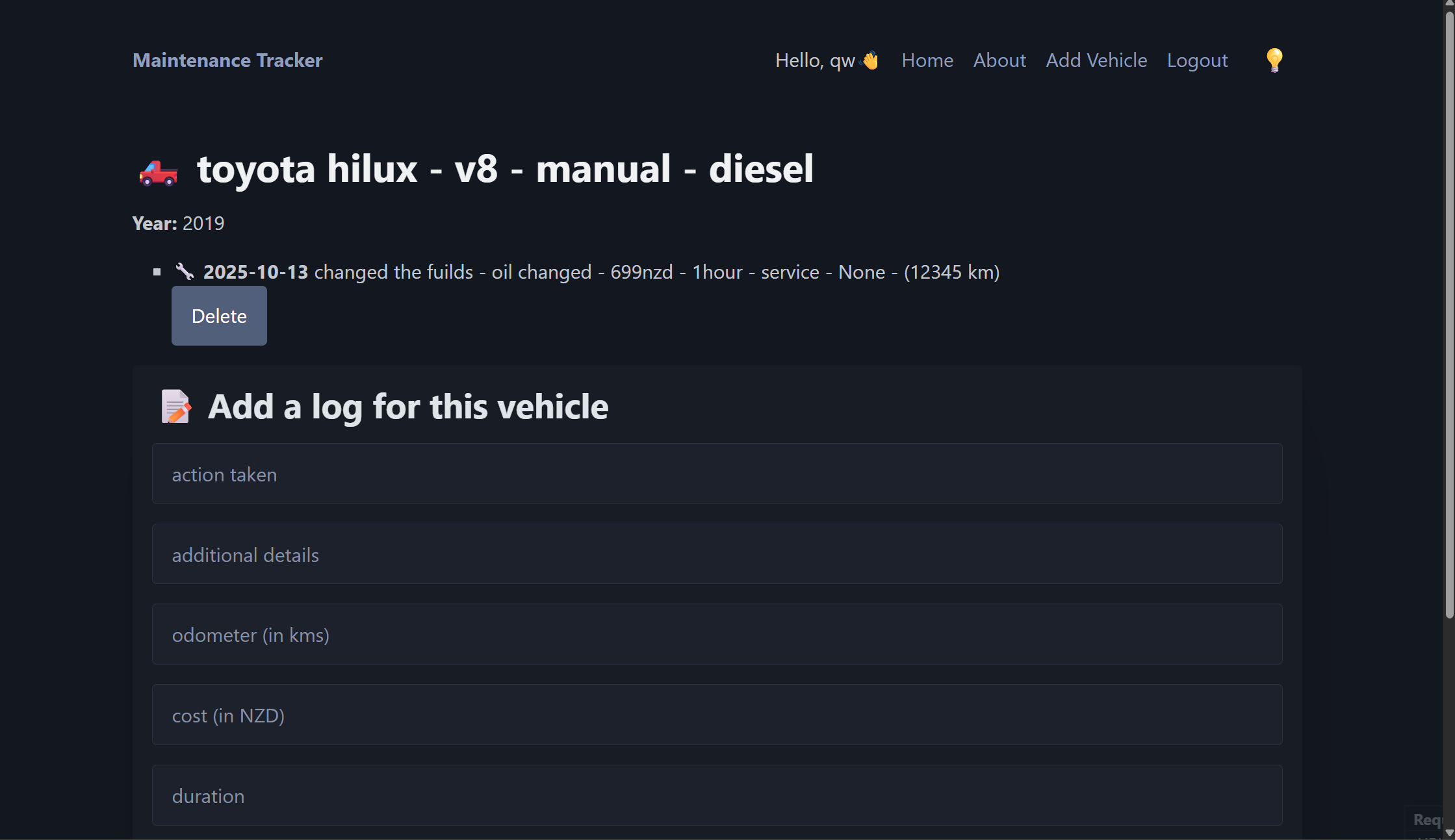Click the waving hand emoji
The image size is (1455, 840).
pos(870,60)
